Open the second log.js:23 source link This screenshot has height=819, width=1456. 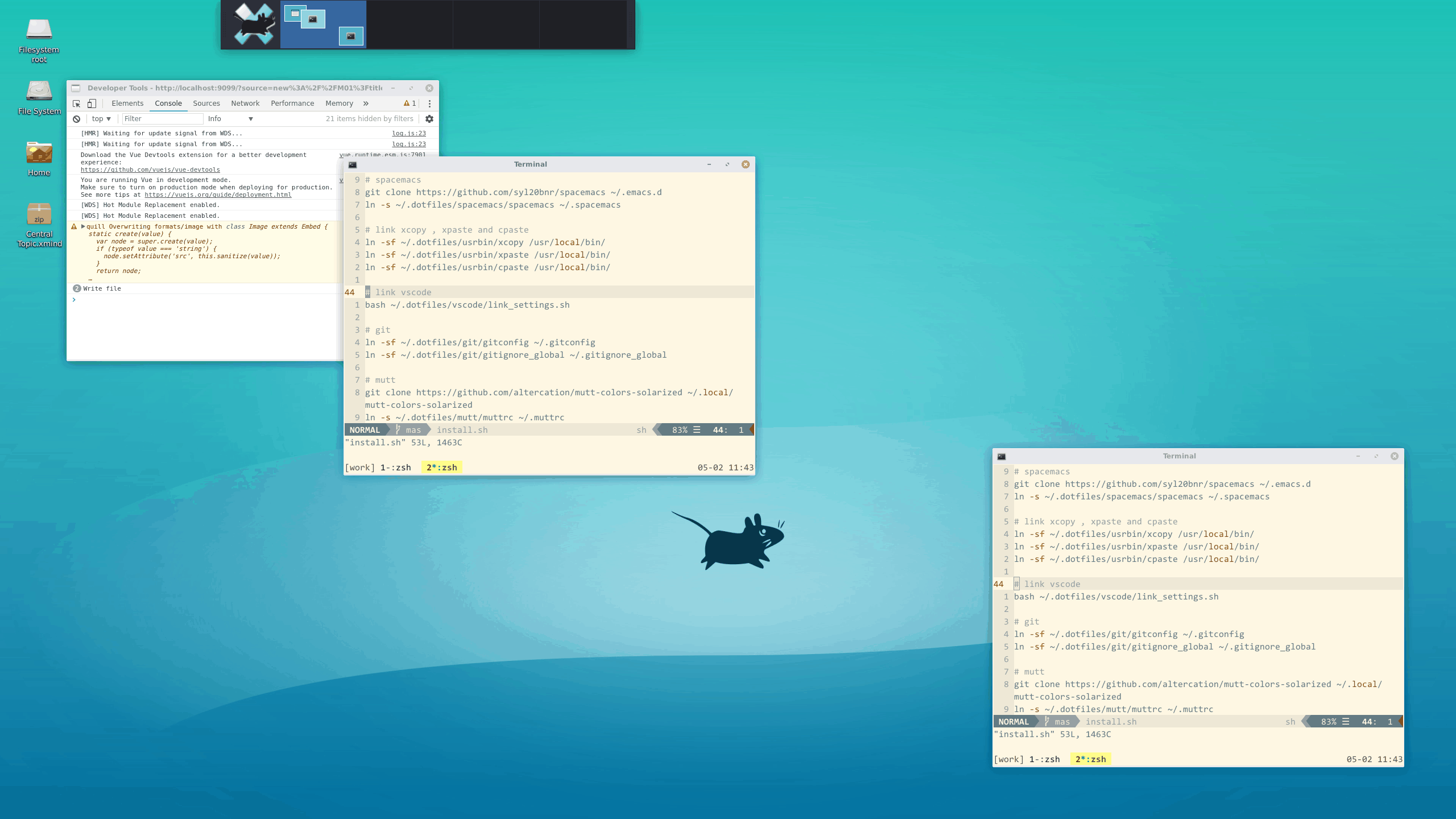(409, 144)
